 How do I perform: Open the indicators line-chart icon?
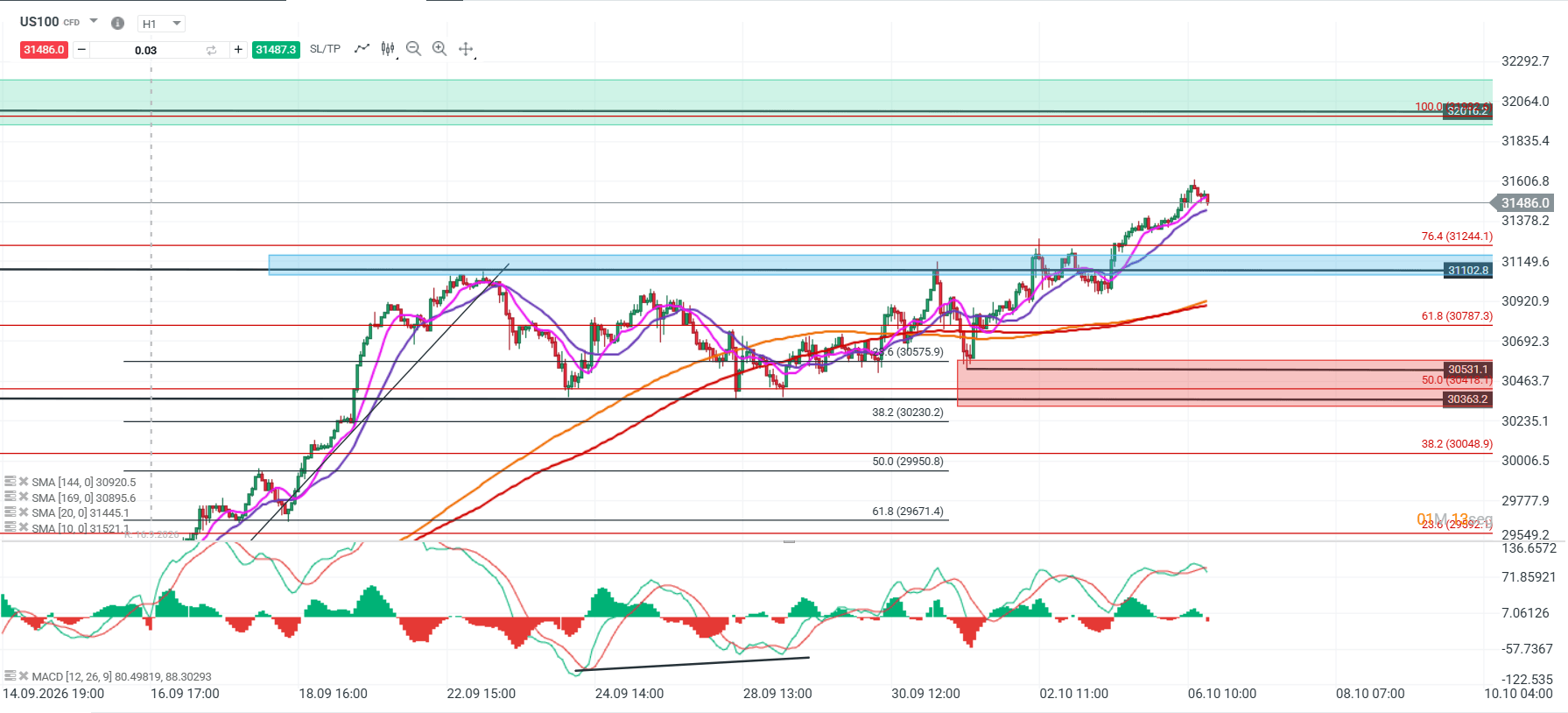362,49
